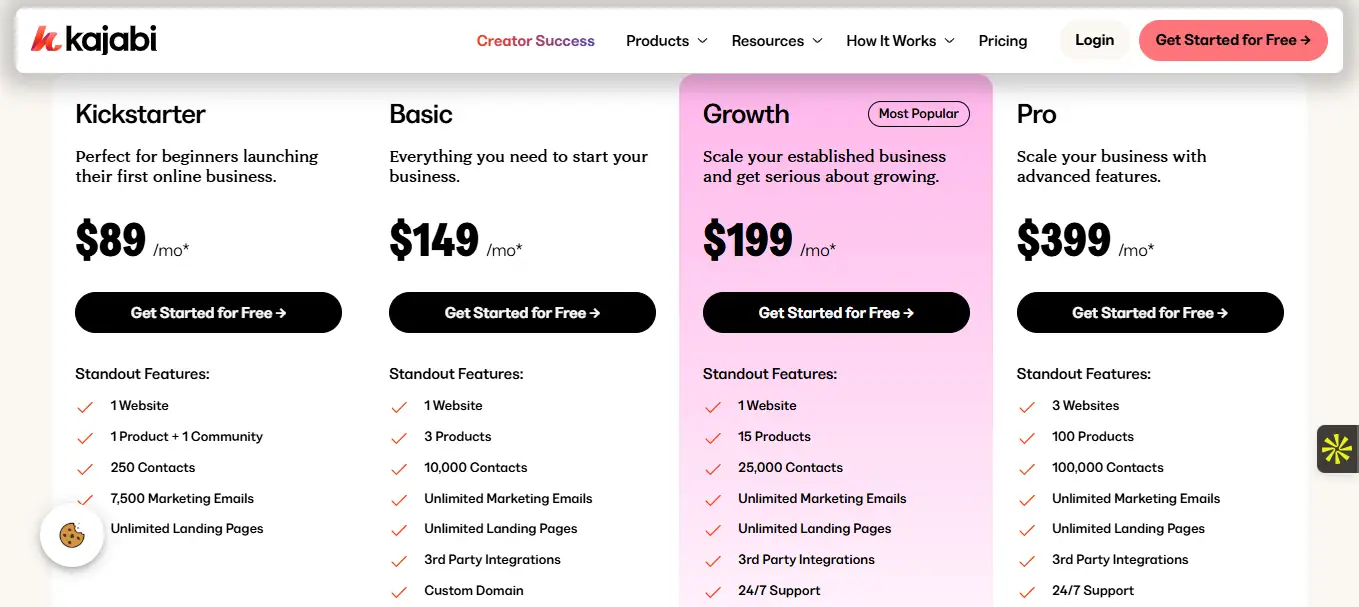Click checkmark icon beside 15 Products
Image resolution: width=1359 pixels, height=607 pixels.
coord(713,437)
